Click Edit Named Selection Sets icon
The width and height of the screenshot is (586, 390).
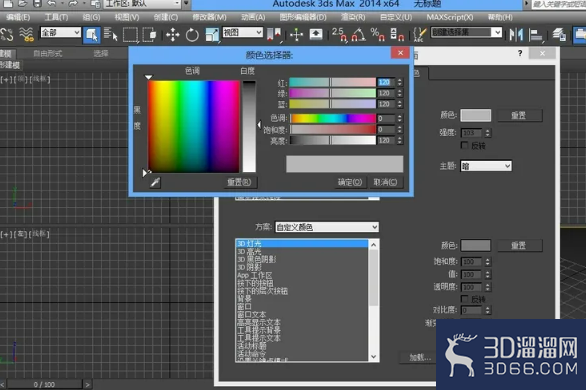pyautogui.click(x=419, y=34)
